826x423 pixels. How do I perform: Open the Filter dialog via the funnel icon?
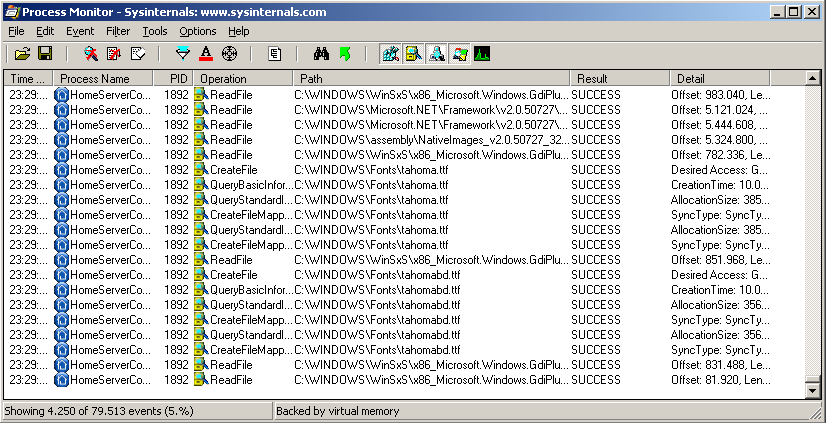182,53
